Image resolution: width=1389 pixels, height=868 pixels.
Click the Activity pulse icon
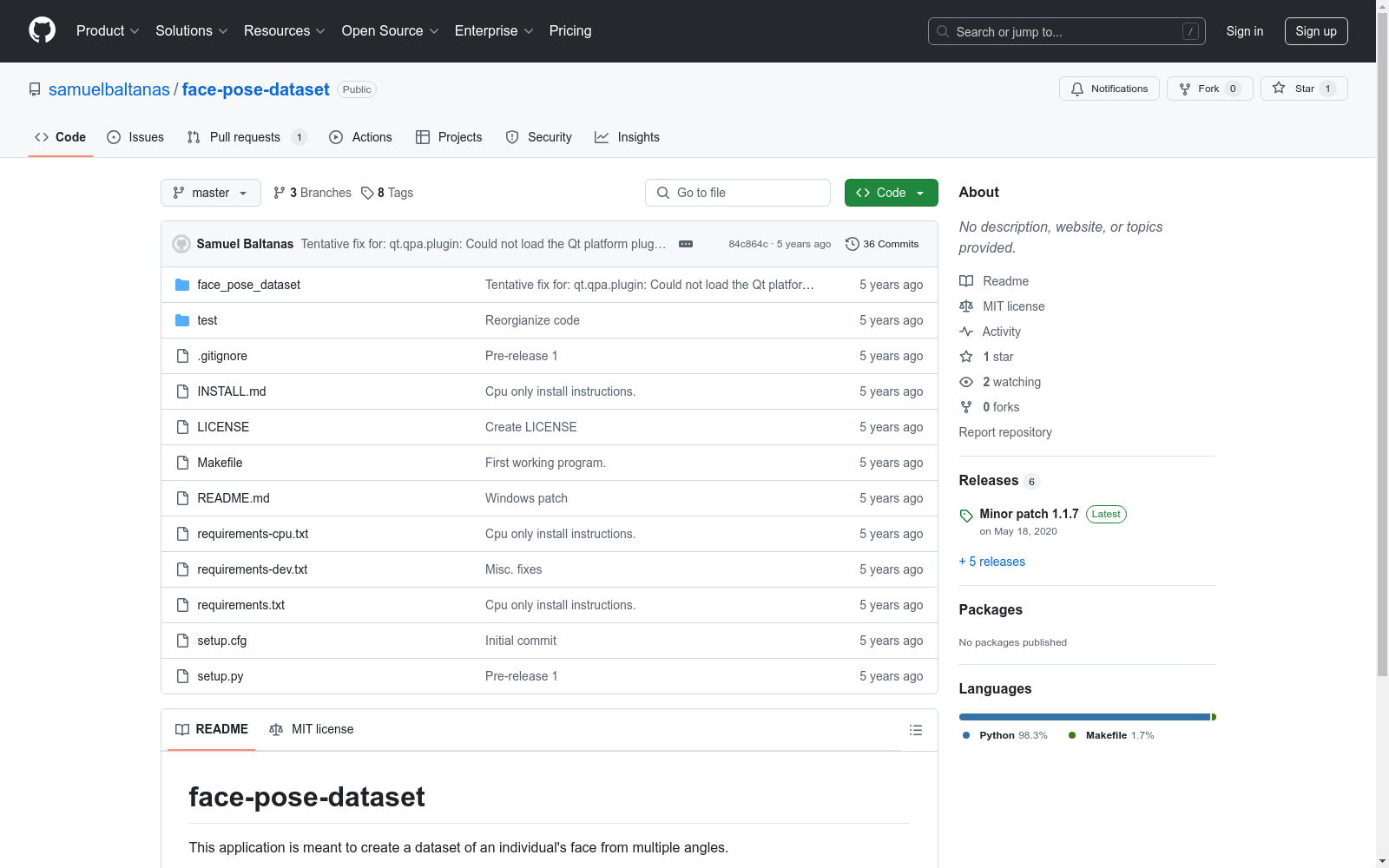(x=966, y=332)
